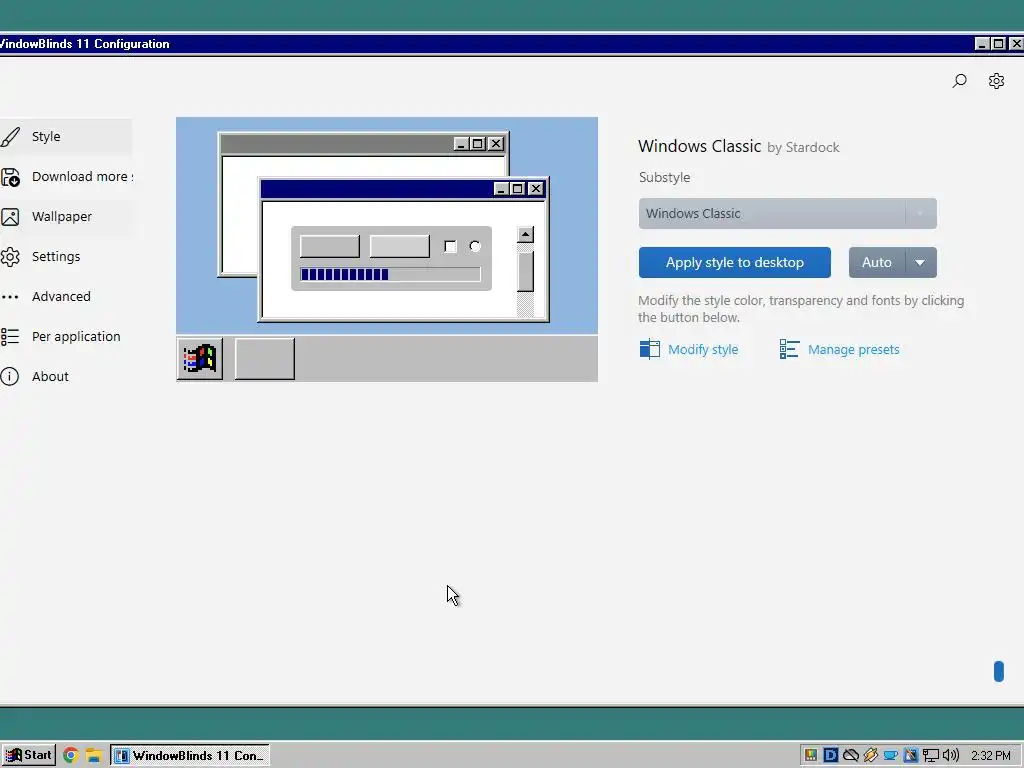This screenshot has height=768, width=1024.
Task: Go to the Wallpaper section
Action: tap(65, 216)
